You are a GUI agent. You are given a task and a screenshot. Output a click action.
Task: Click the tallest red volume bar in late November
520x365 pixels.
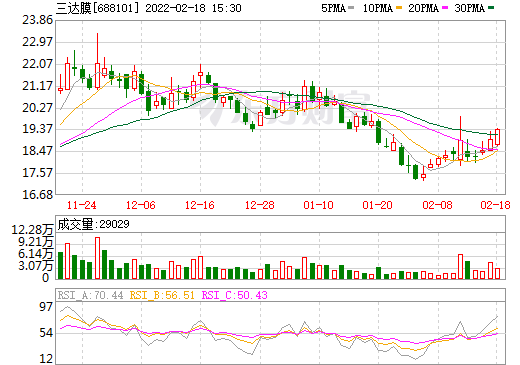pyautogui.click(x=97, y=258)
